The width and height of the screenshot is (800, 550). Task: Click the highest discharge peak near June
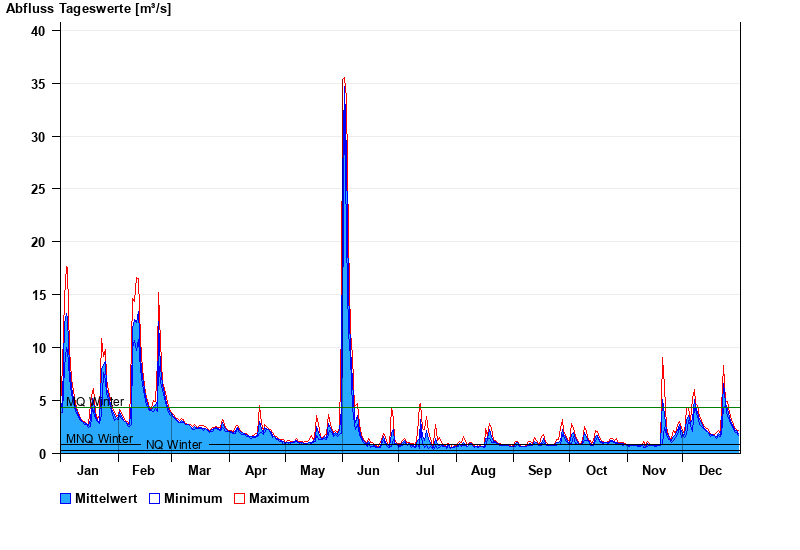[x=344, y=78]
